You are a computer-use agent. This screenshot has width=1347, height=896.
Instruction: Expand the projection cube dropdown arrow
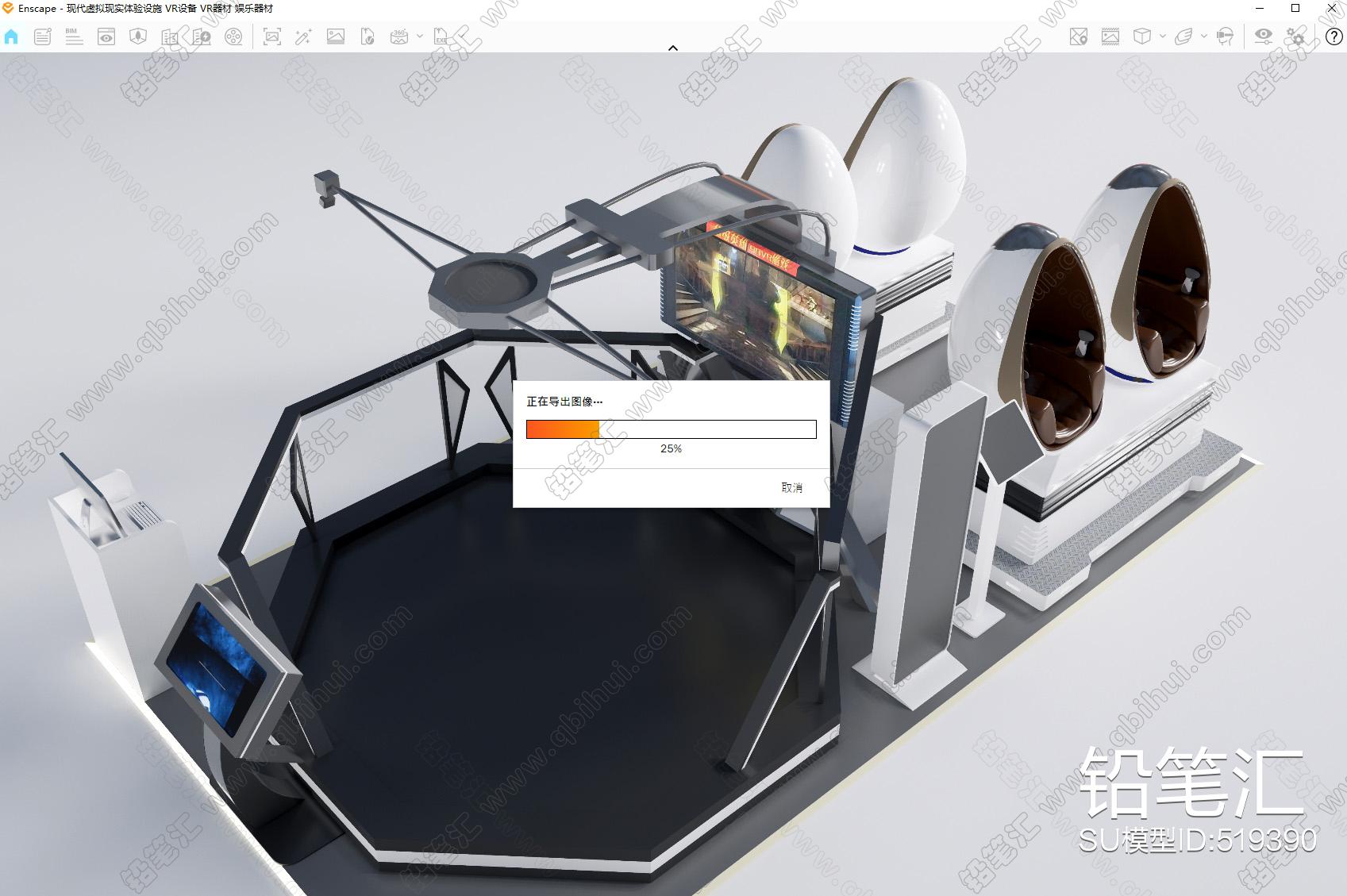[1163, 37]
